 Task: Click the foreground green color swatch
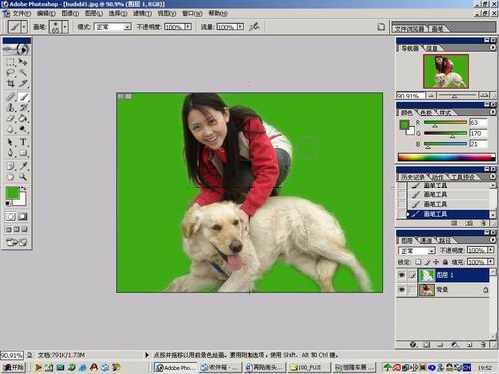point(13,194)
